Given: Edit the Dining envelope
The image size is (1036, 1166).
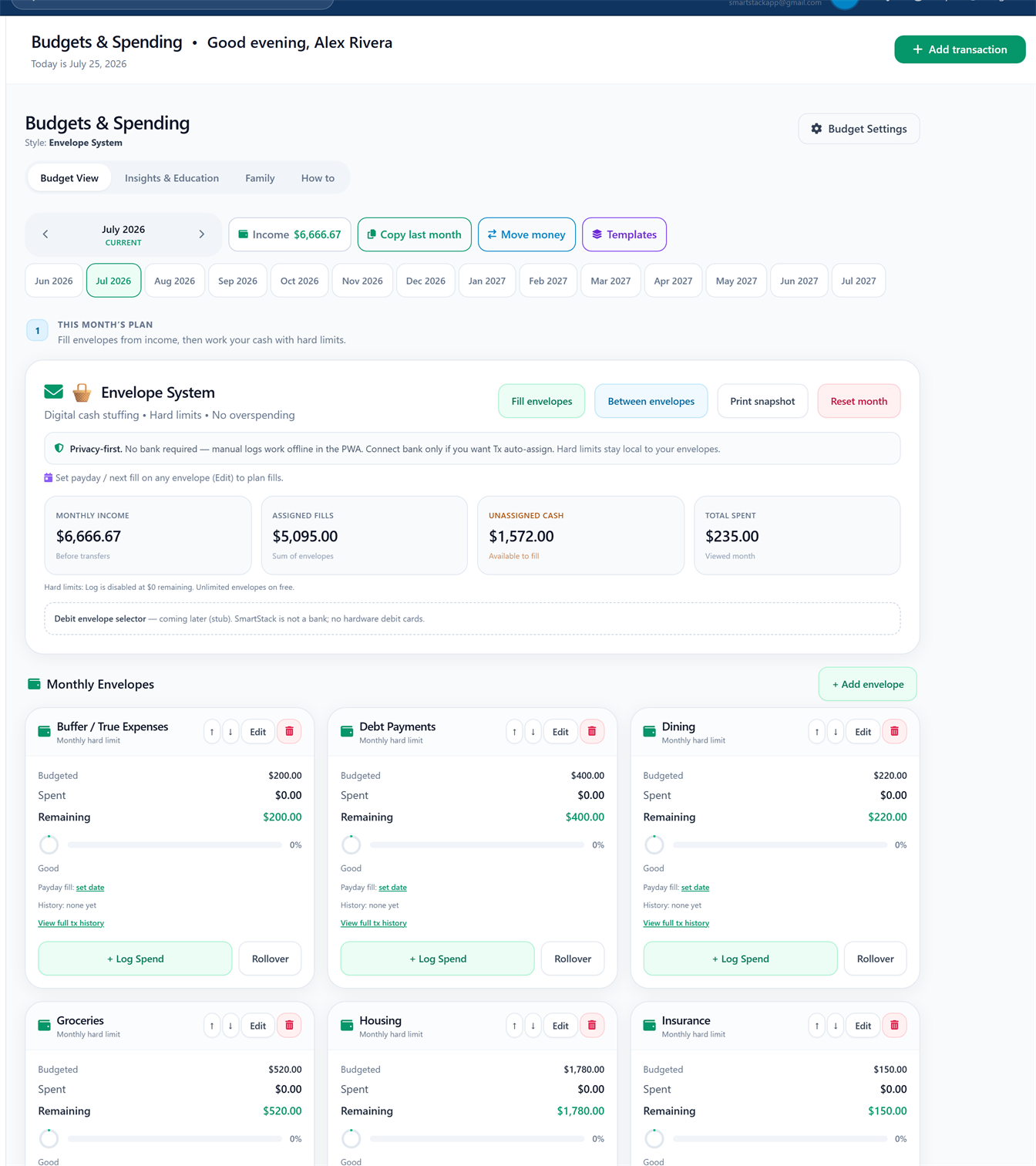Looking at the screenshot, I should pos(863,731).
